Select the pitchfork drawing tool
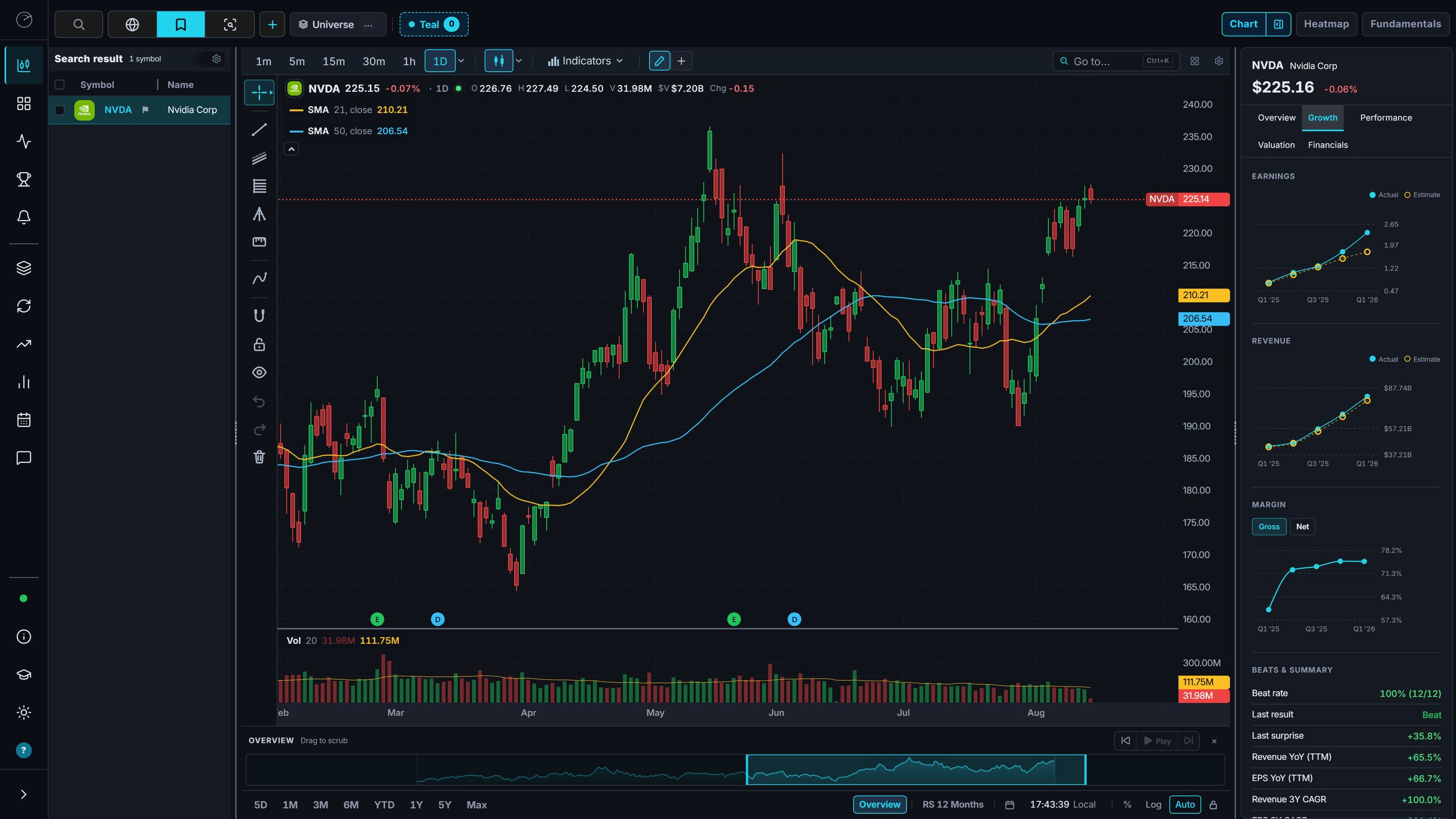Screen dimensions: 1456x819 (259, 214)
